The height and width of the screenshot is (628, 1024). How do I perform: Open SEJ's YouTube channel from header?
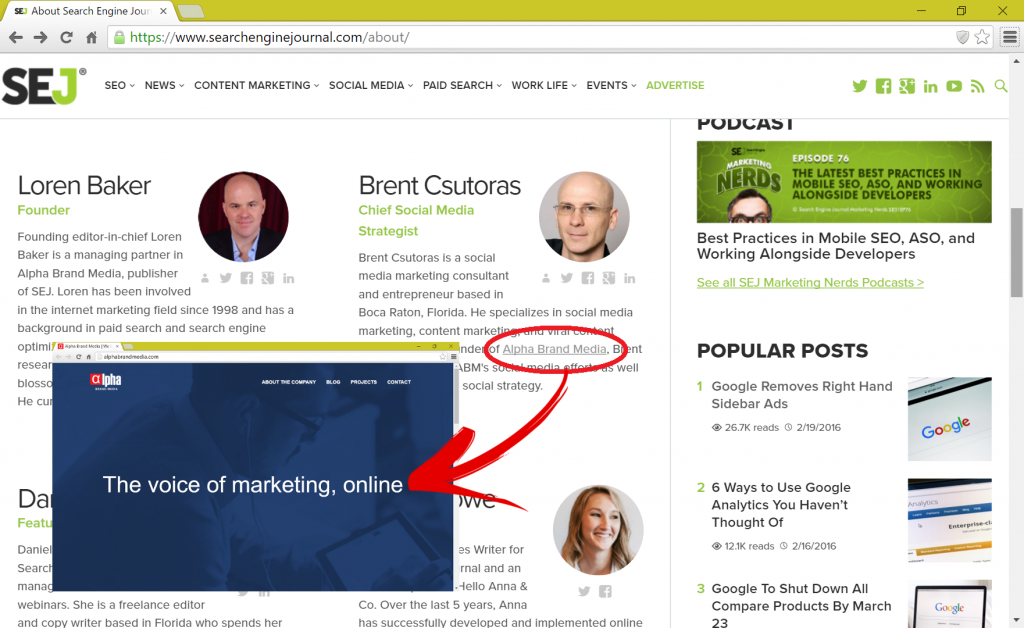click(954, 86)
